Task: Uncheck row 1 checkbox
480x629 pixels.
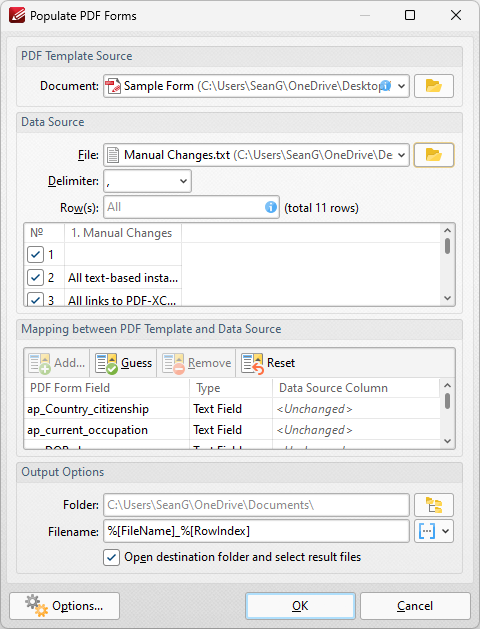Action: [35, 255]
